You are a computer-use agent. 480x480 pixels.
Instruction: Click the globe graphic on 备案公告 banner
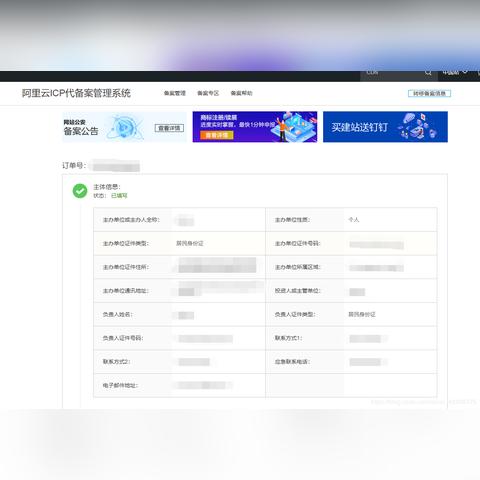coord(124,127)
